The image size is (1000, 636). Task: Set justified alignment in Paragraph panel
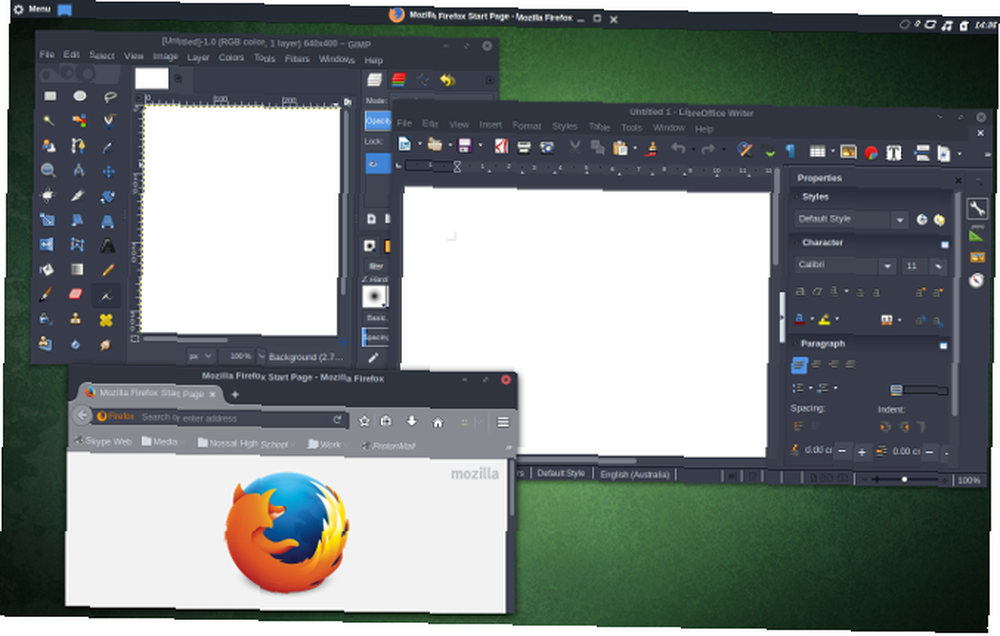tap(851, 364)
